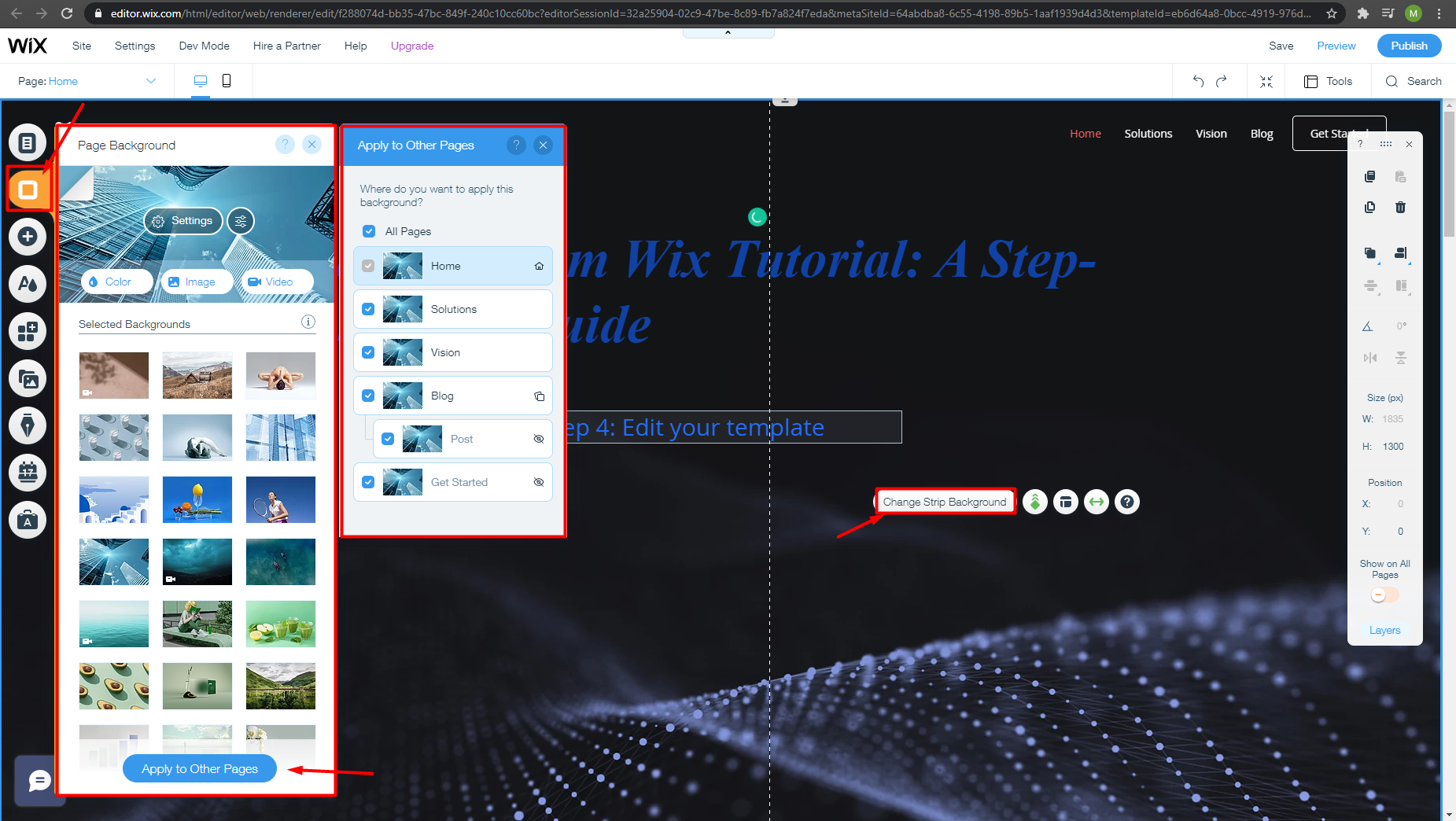Open strip layout icon next to Change Strip Background
The height and width of the screenshot is (821, 1456).
coord(1066,502)
